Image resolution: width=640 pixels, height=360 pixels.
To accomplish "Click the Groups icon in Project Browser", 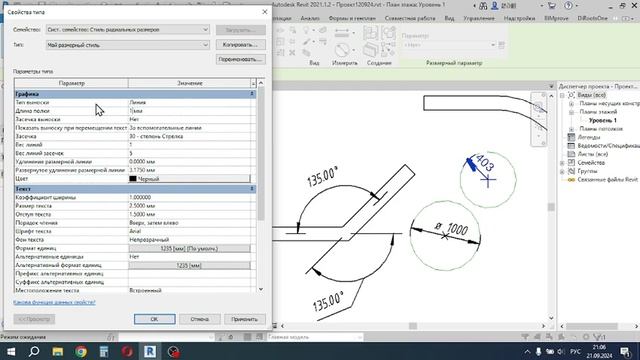I will pos(571,171).
